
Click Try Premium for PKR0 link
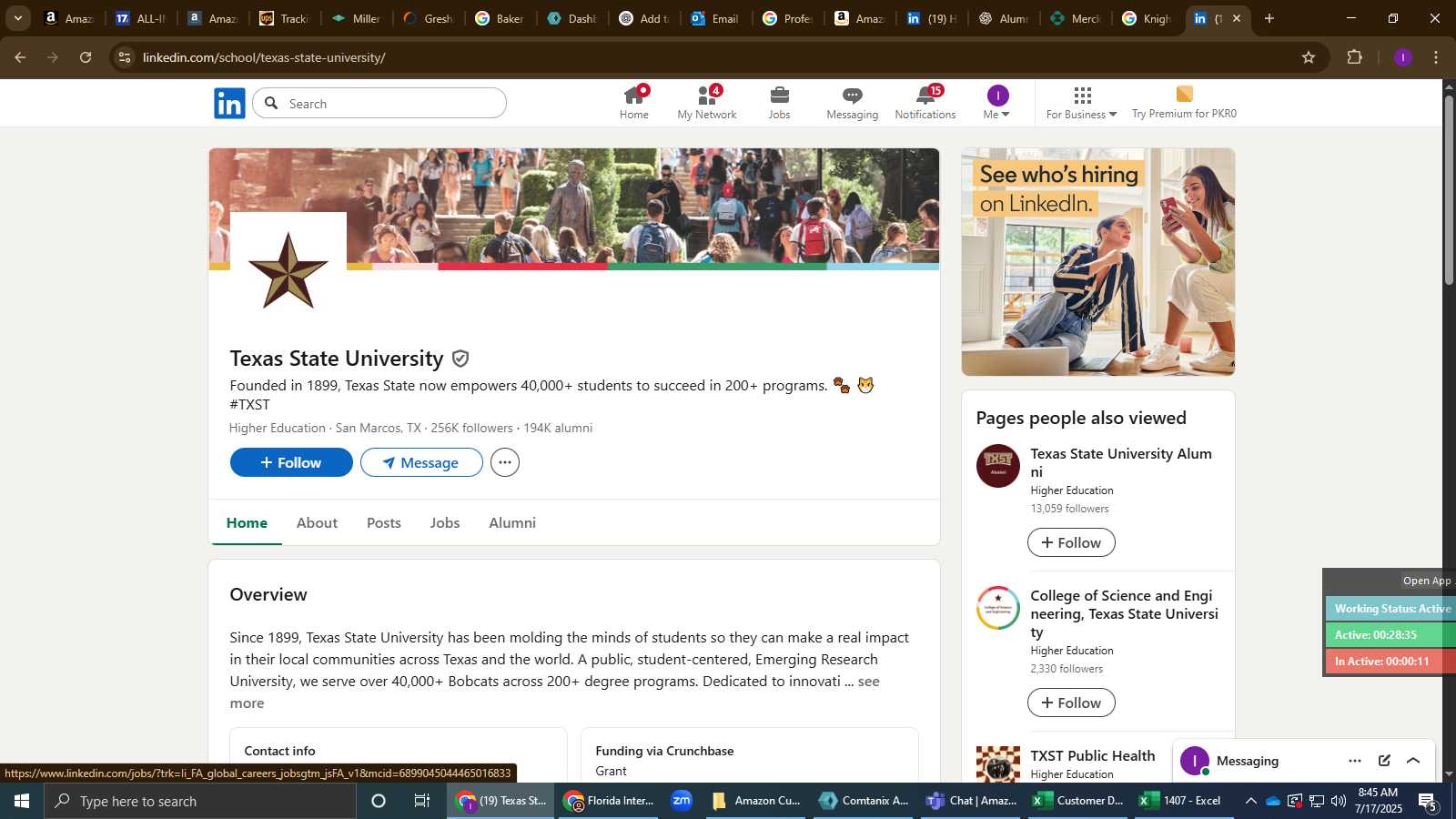[x=1184, y=103]
